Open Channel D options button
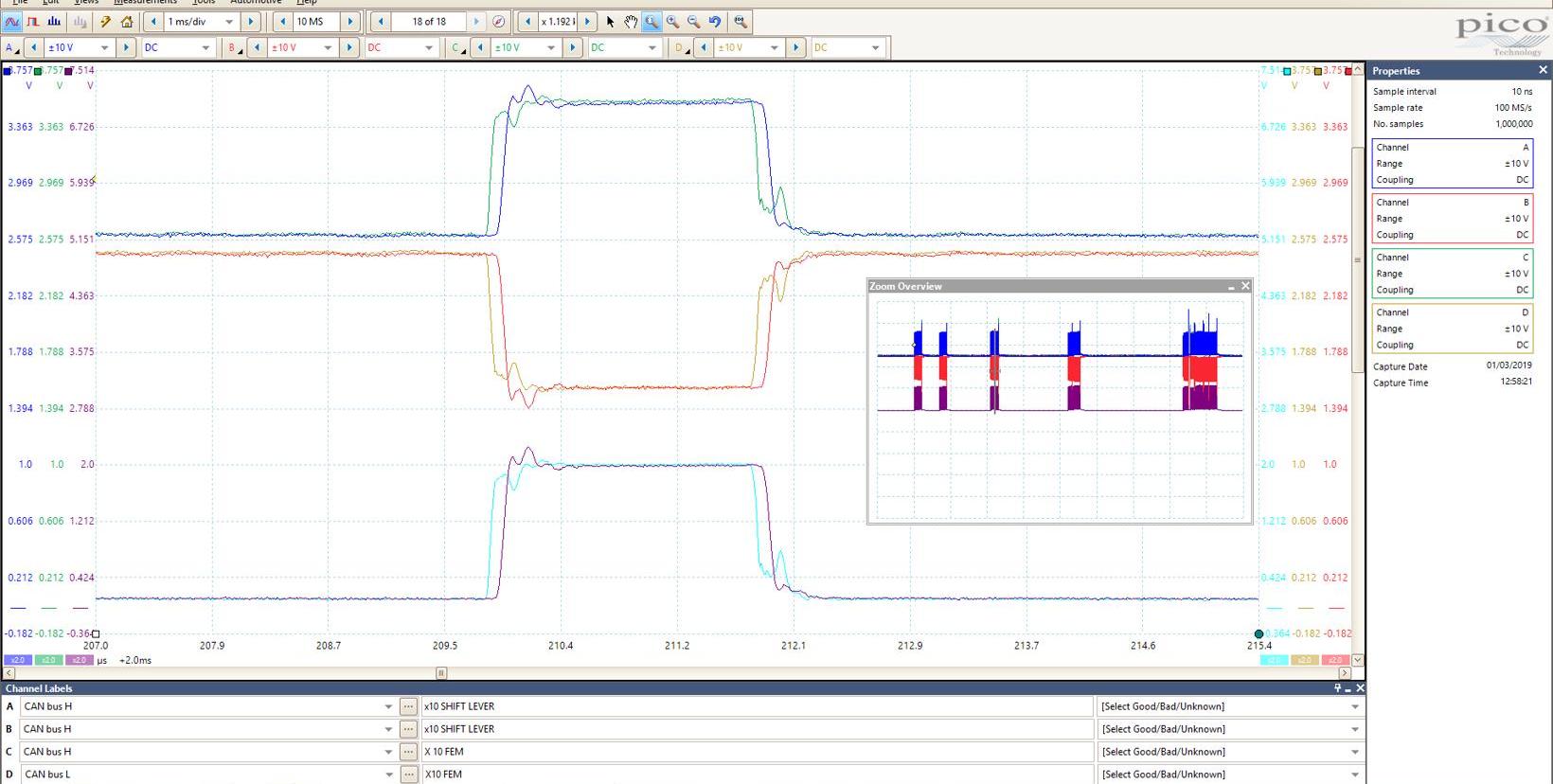 coord(680,47)
